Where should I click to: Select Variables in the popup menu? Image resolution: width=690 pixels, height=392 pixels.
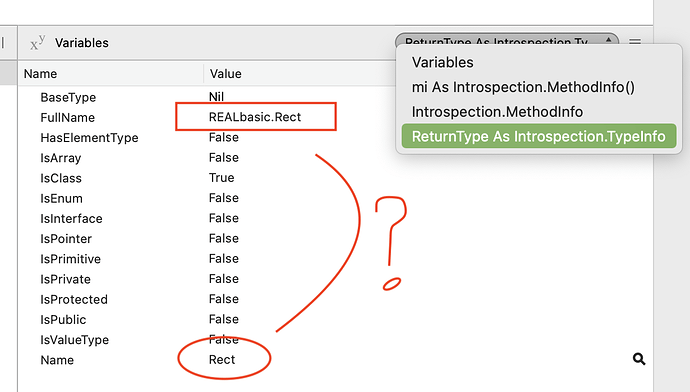coord(442,62)
